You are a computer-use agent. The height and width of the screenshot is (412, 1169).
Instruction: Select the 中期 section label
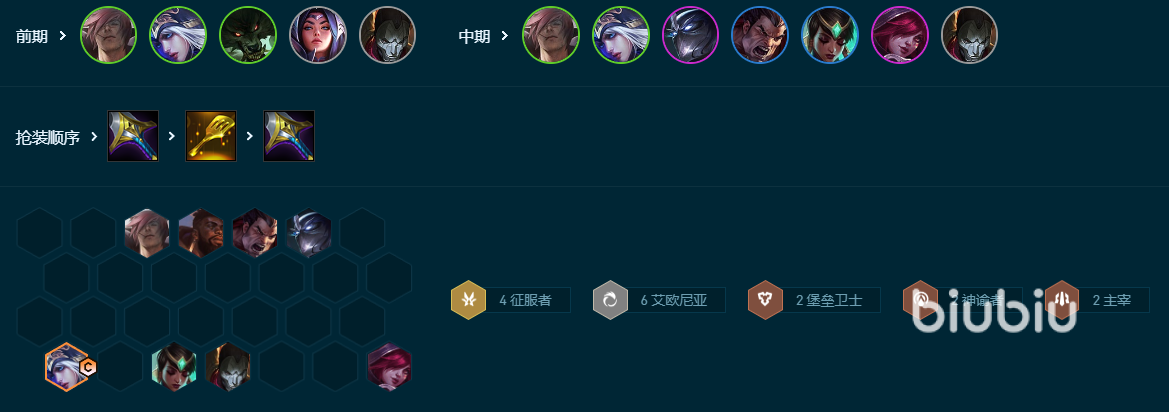474,36
